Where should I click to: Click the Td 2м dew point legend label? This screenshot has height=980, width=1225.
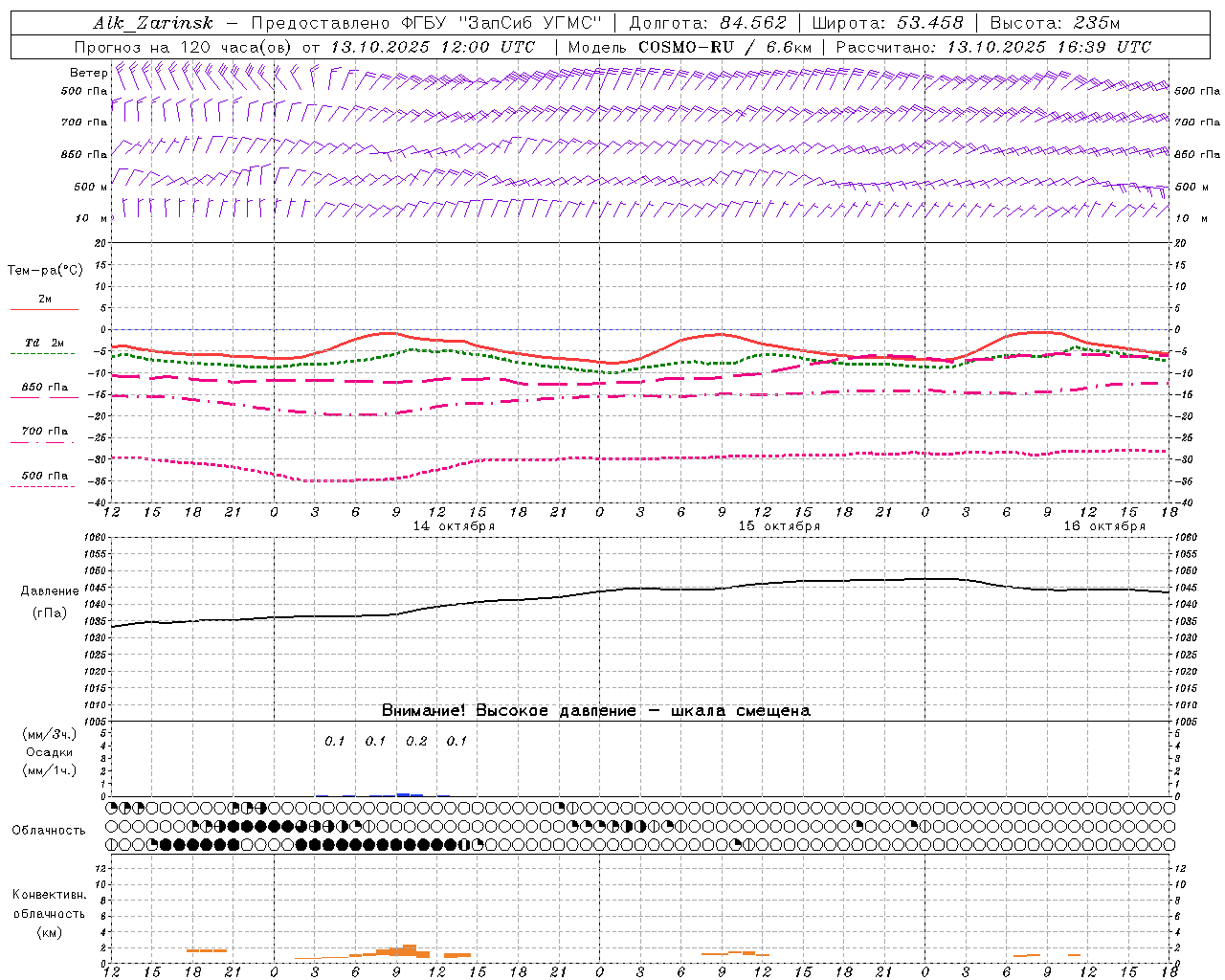[x=45, y=343]
